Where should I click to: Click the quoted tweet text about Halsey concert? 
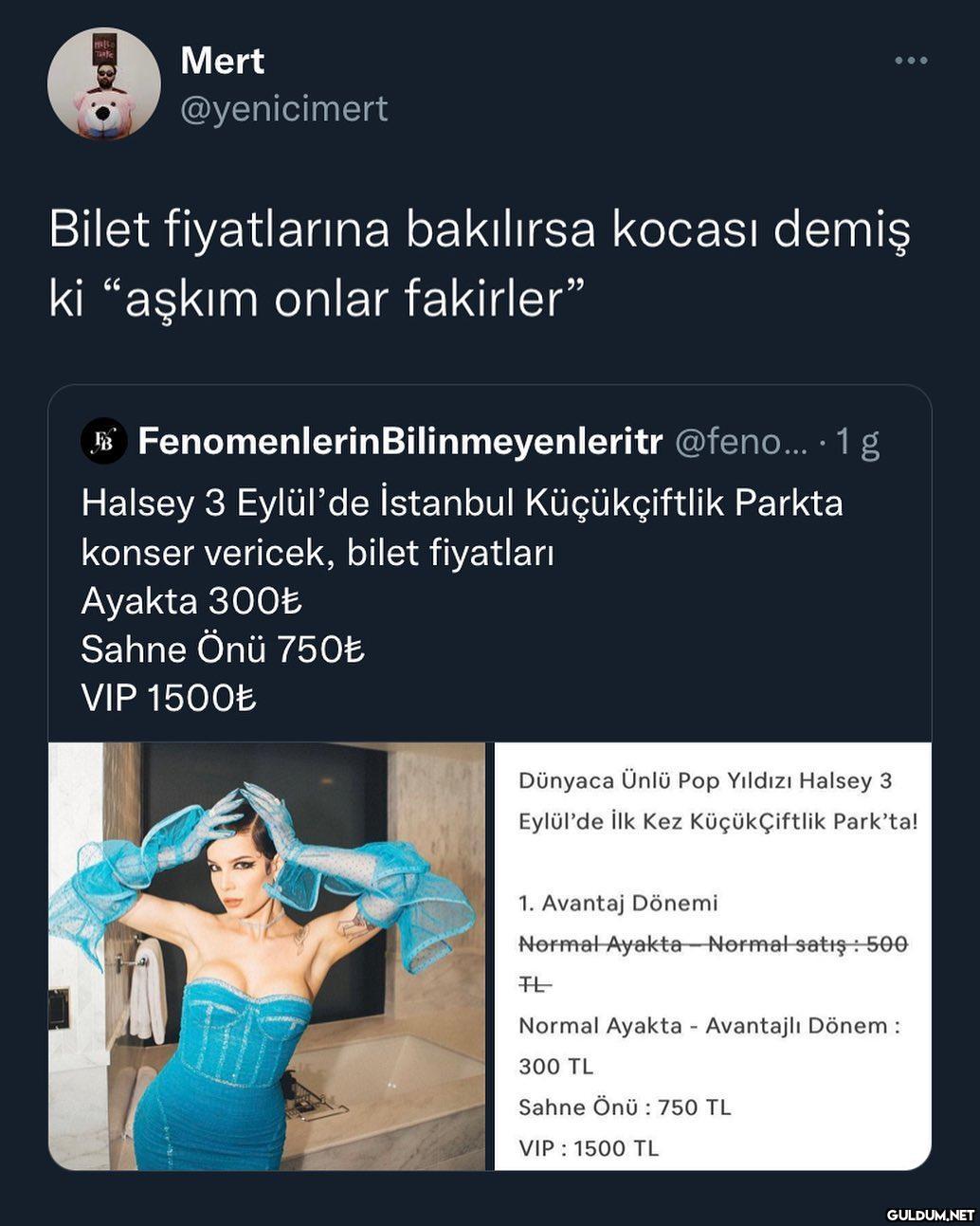pos(462,601)
